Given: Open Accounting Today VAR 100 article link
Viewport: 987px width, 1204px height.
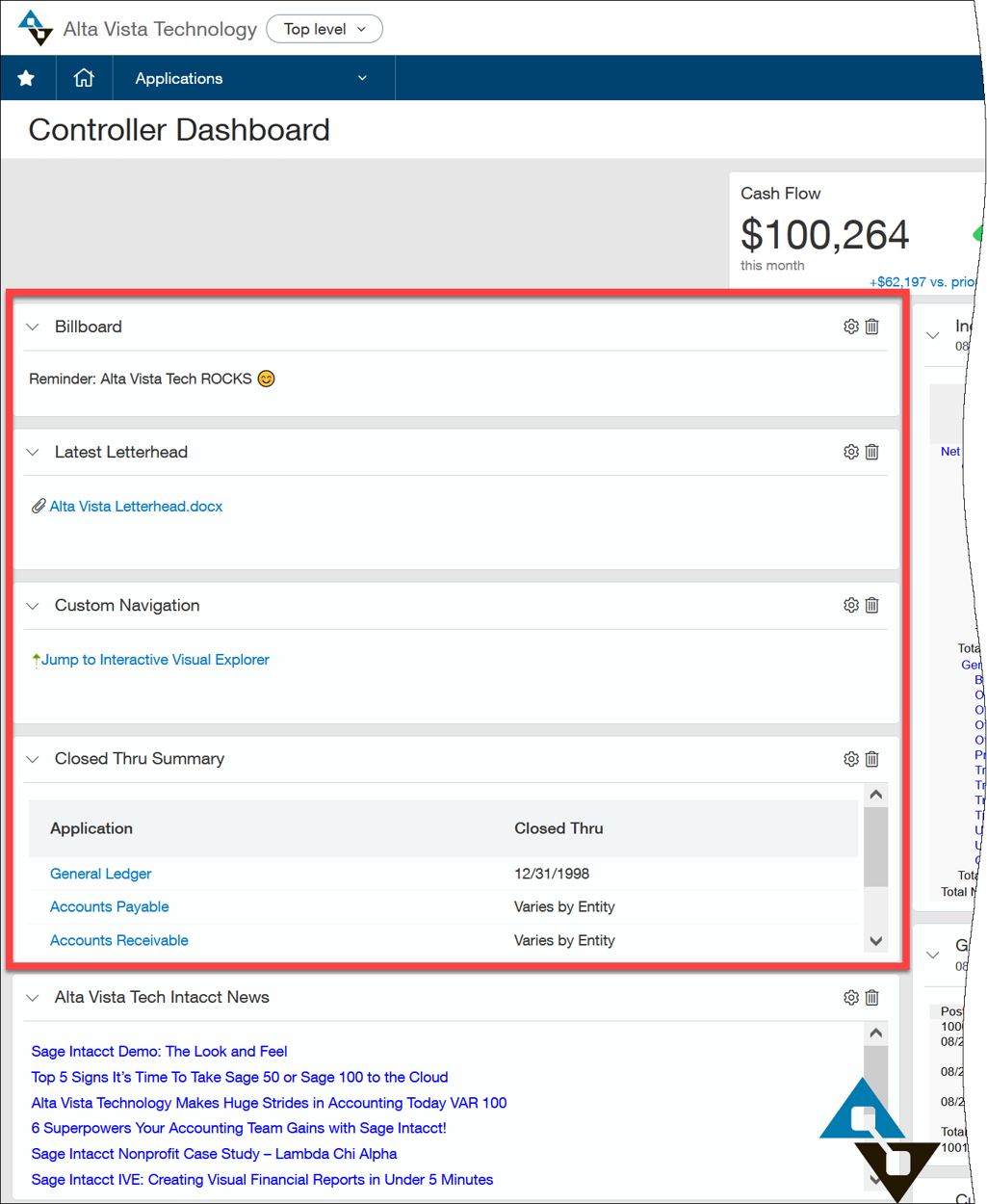Looking at the screenshot, I should pos(269,1103).
